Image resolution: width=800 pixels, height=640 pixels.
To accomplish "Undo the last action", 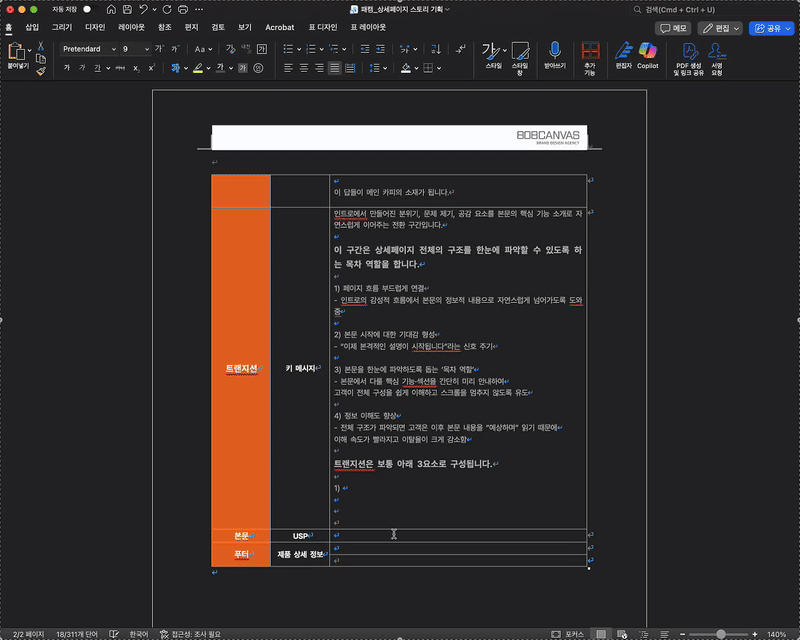I will [144, 10].
